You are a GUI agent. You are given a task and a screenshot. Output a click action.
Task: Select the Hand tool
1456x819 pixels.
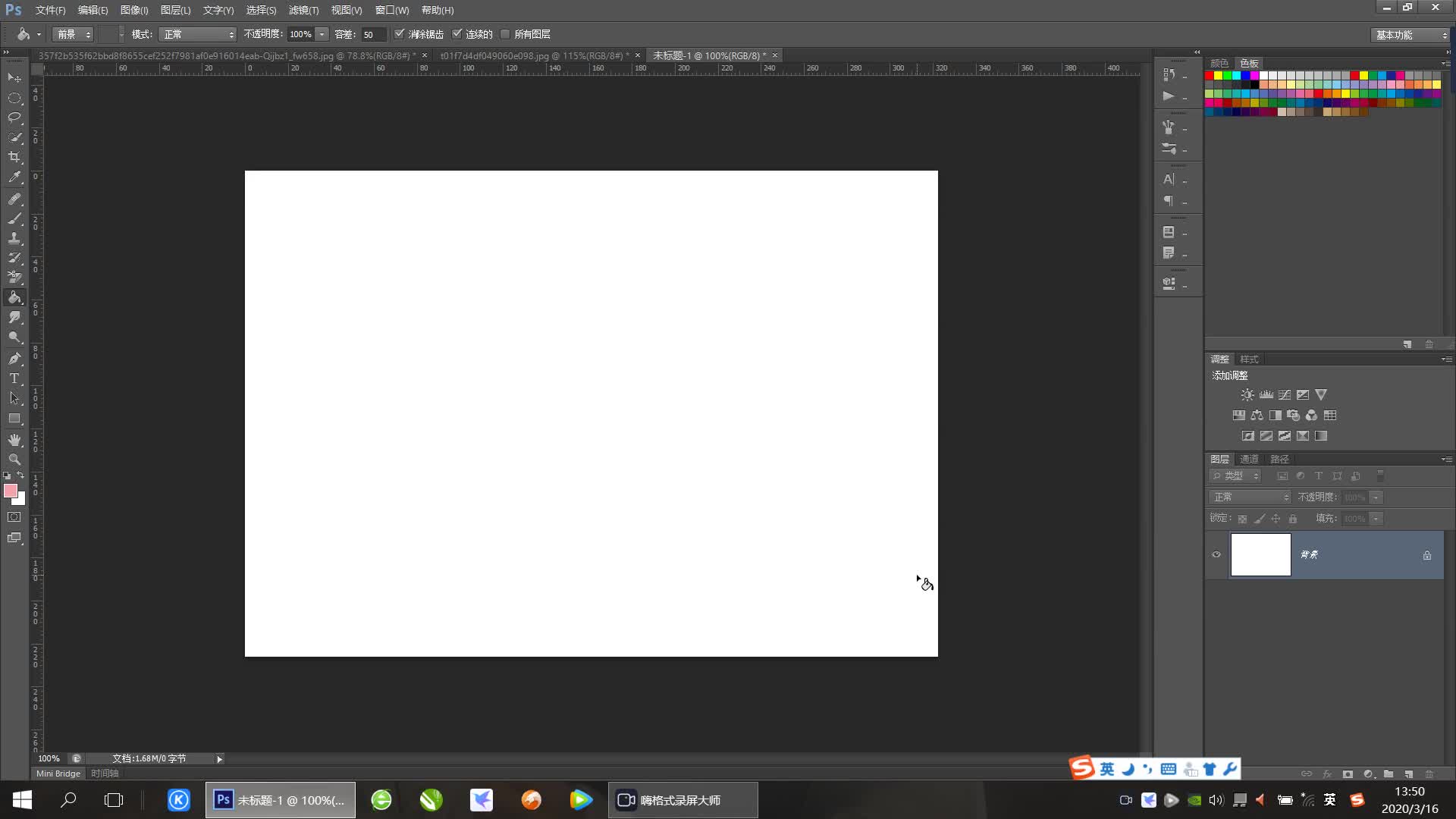point(14,440)
